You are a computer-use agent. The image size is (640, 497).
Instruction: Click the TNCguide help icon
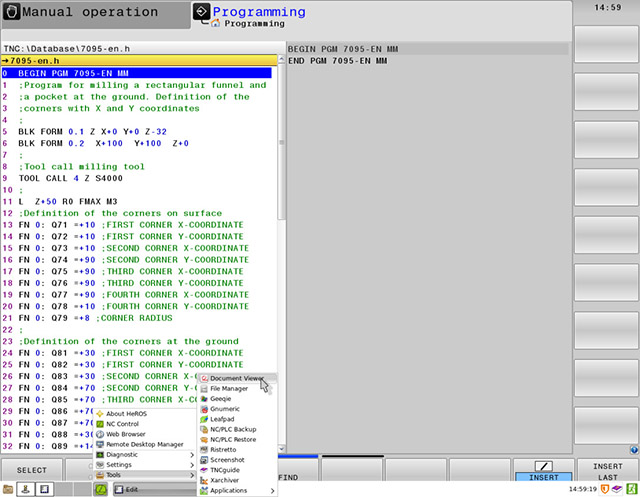click(x=204, y=470)
